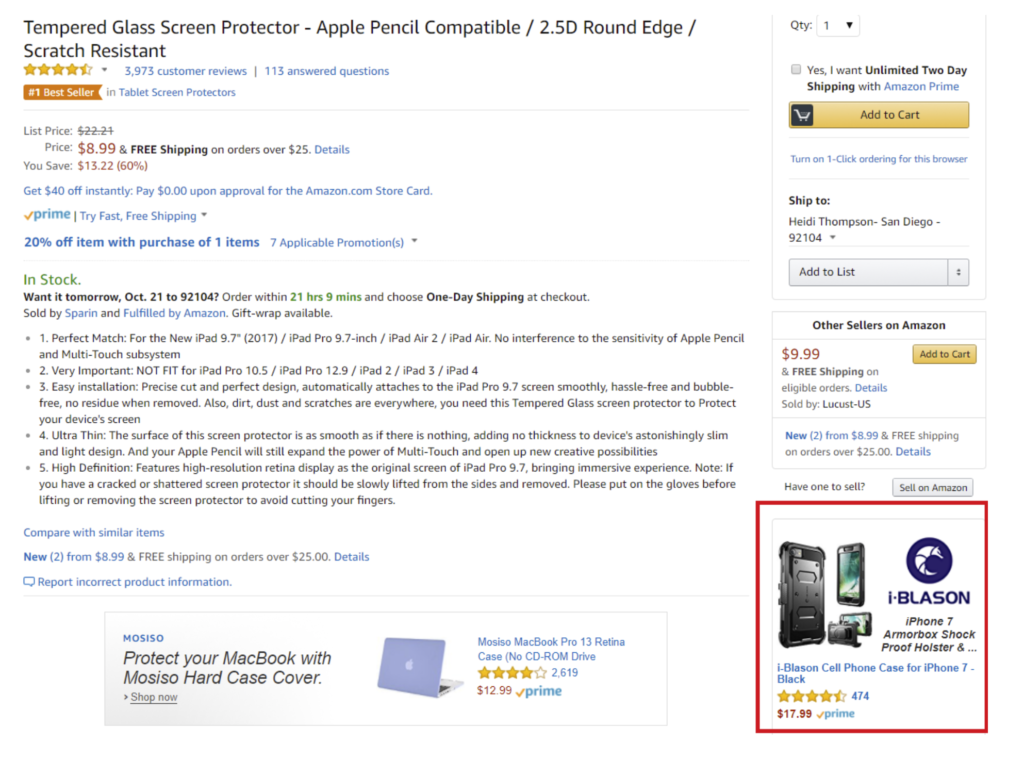Expand the Add to List dropdown arrow
The width and height of the screenshot is (1024, 761).
(x=959, y=272)
